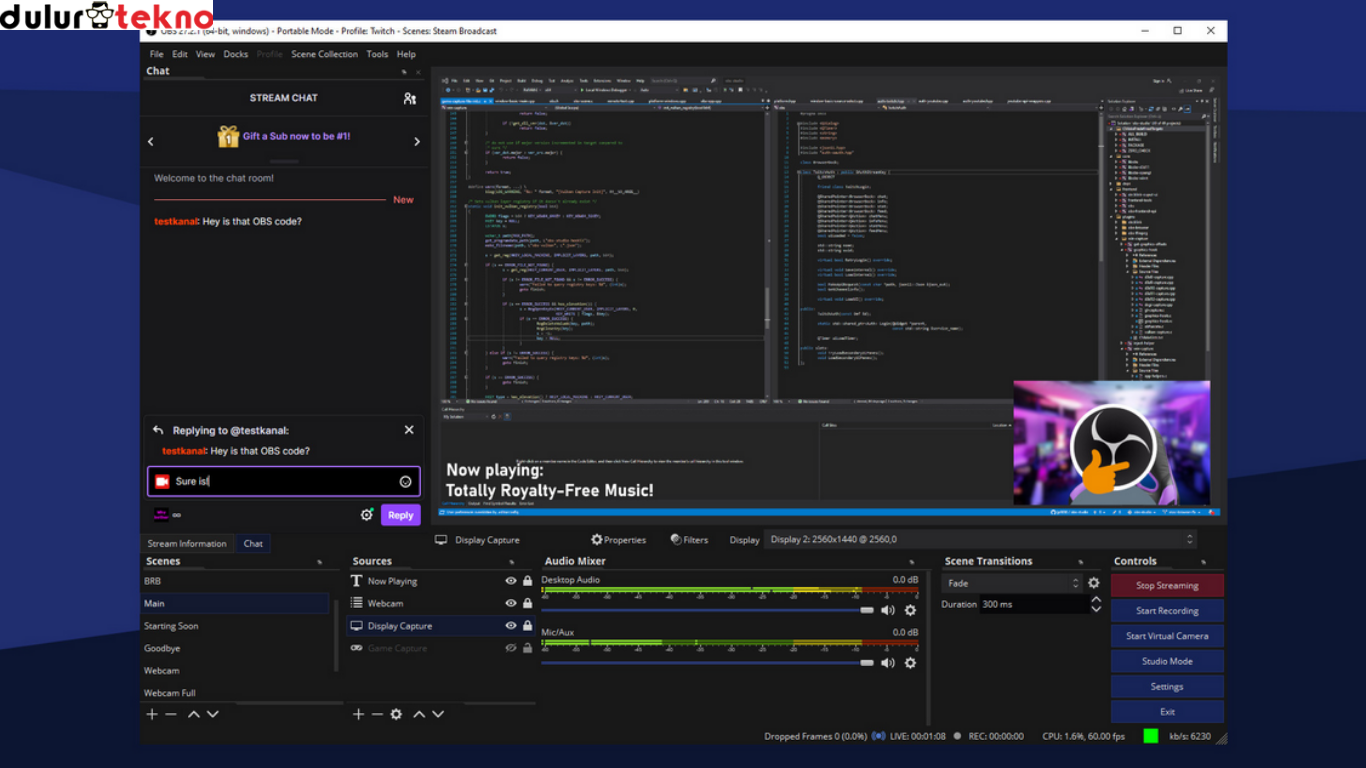Open the Scene Collection menu
The height and width of the screenshot is (768, 1366).
[324, 54]
